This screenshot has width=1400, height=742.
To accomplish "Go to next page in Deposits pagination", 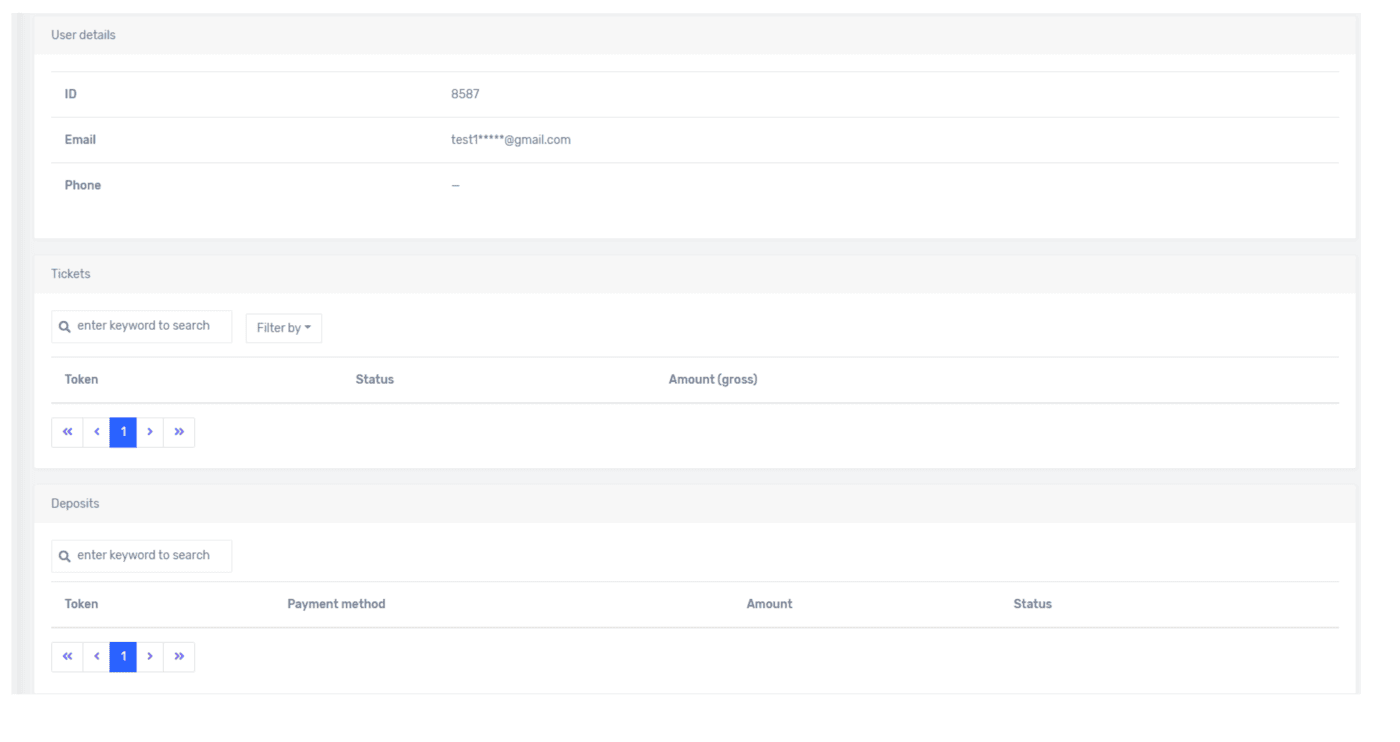I will [x=150, y=657].
